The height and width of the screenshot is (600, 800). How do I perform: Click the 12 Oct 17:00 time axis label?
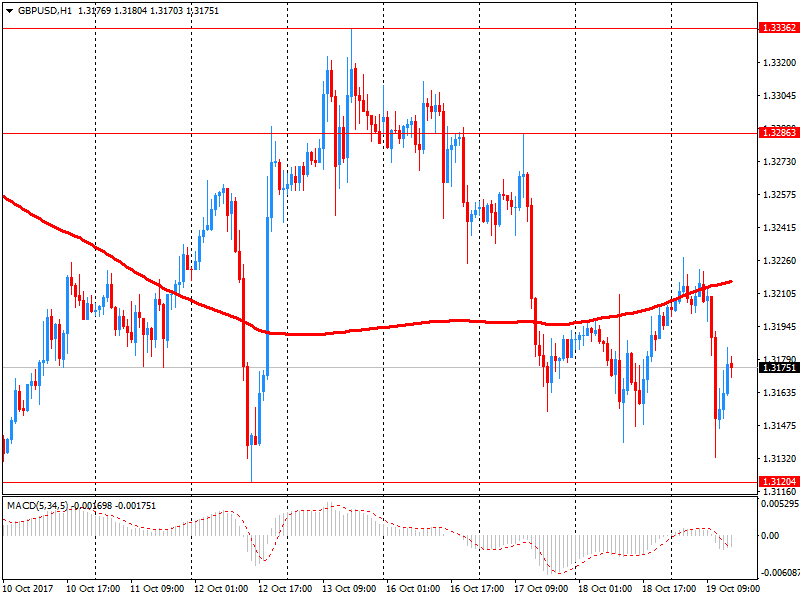point(285,589)
